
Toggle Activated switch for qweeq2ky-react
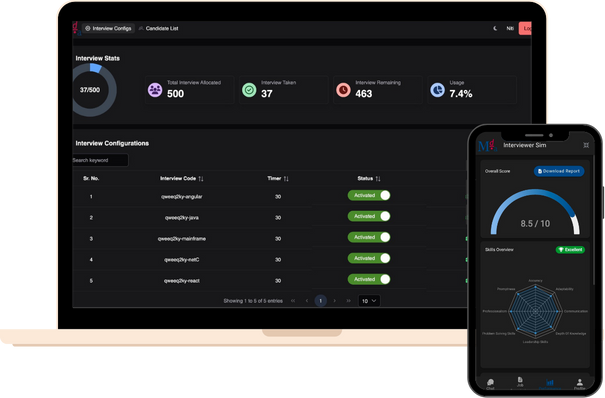369,279
